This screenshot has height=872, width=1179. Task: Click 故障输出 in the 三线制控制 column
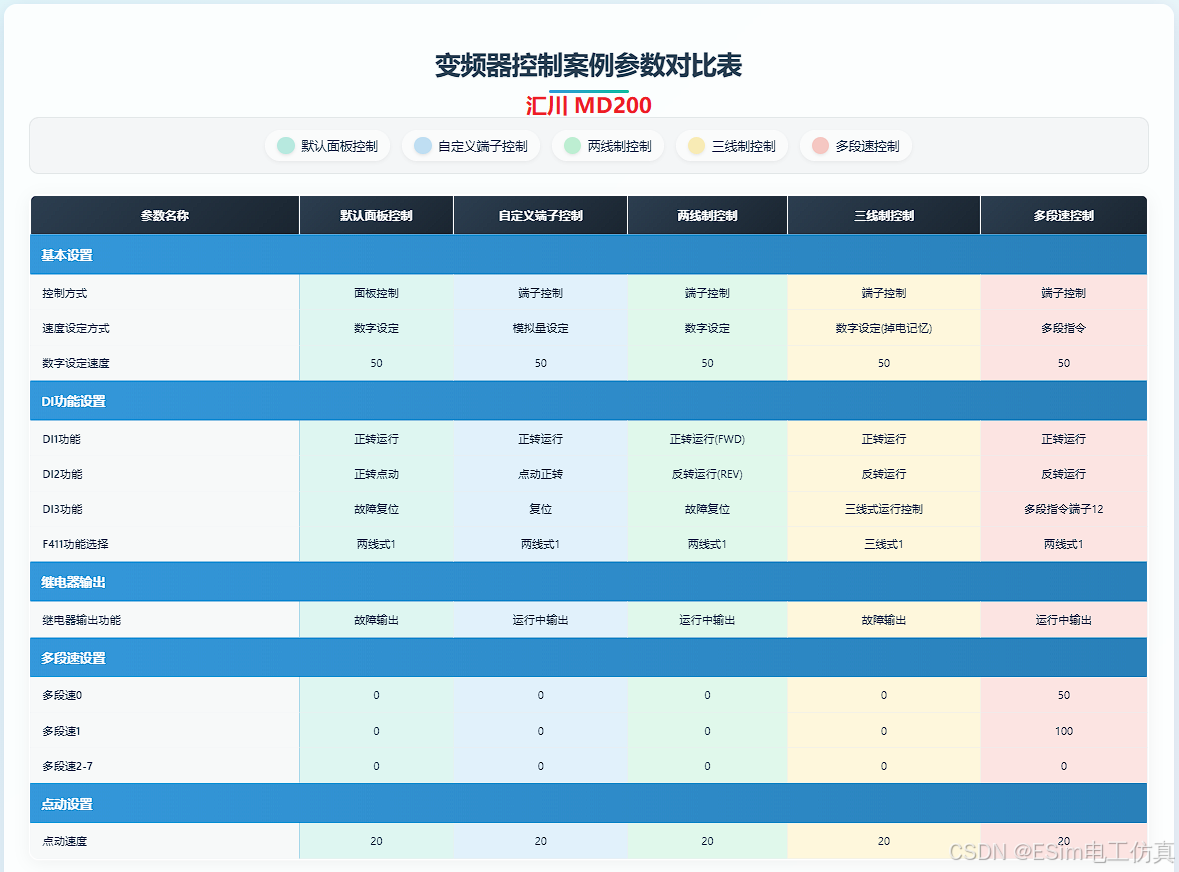click(884, 620)
